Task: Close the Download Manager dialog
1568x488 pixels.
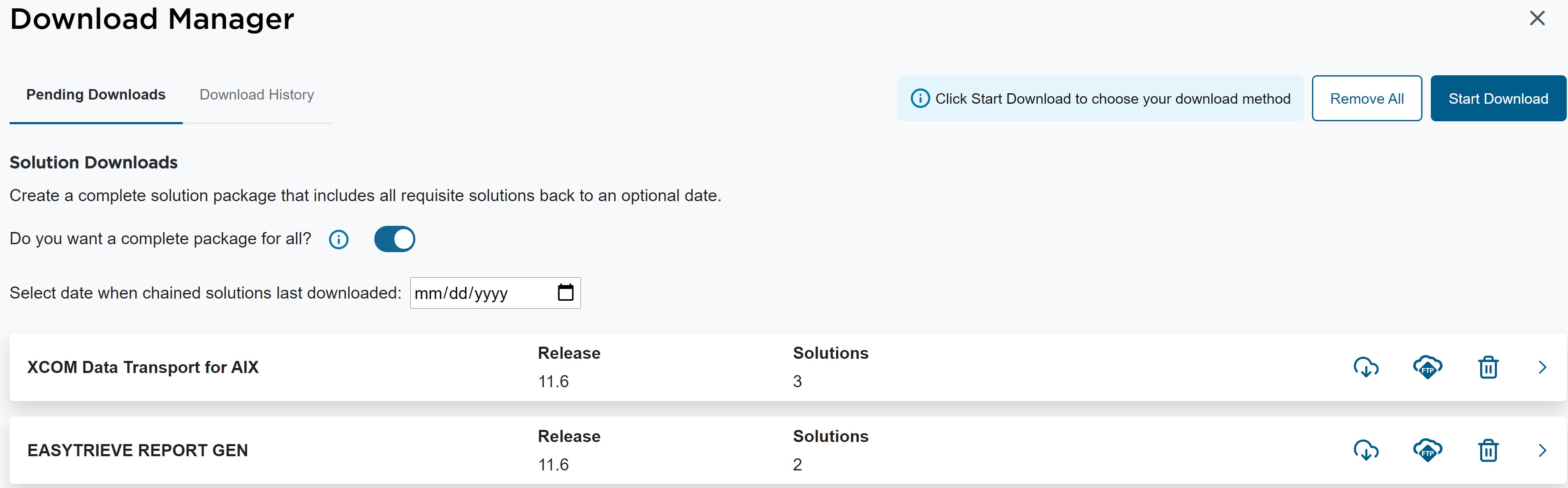Action: click(x=1537, y=18)
